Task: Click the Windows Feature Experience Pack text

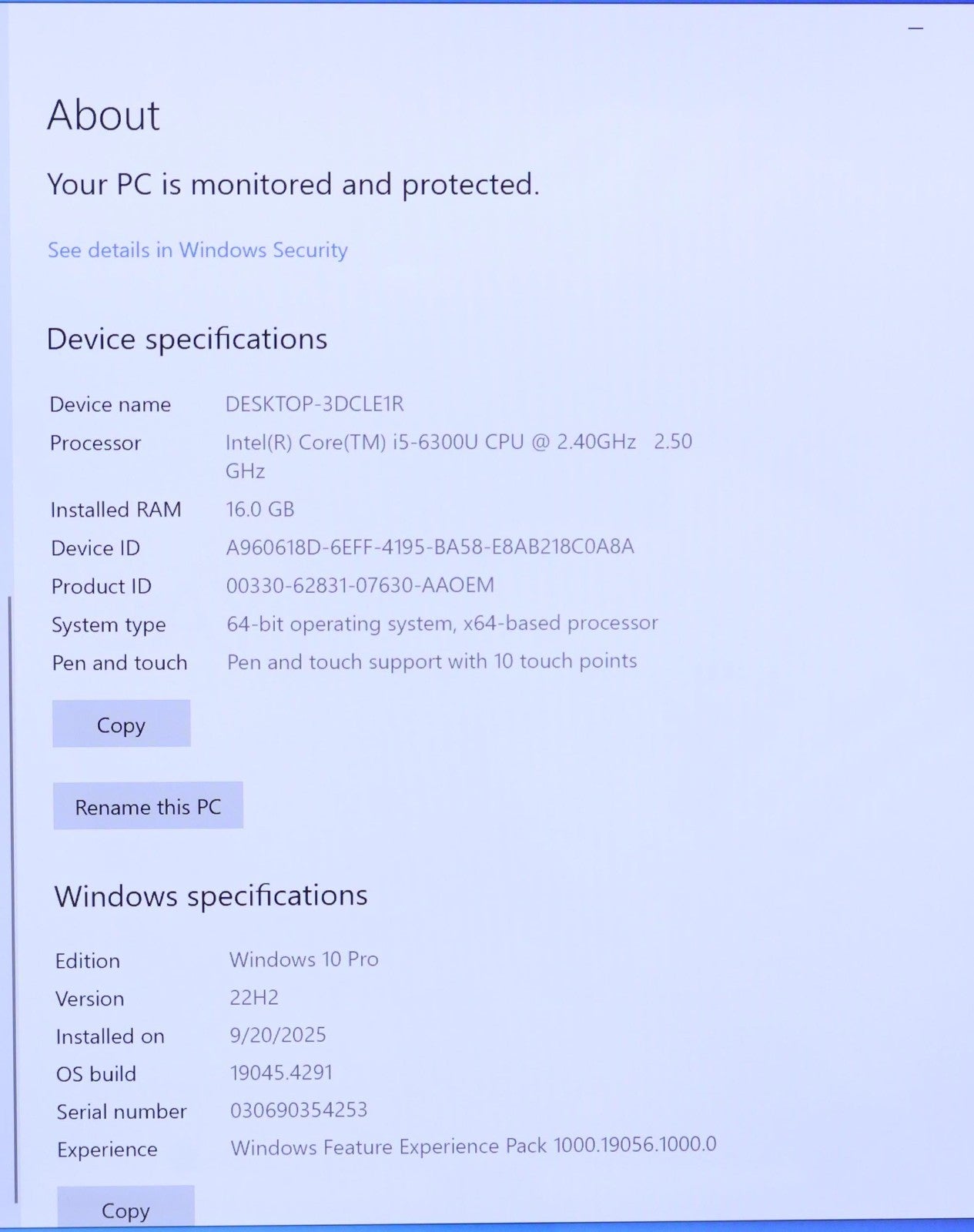Action: (473, 1147)
